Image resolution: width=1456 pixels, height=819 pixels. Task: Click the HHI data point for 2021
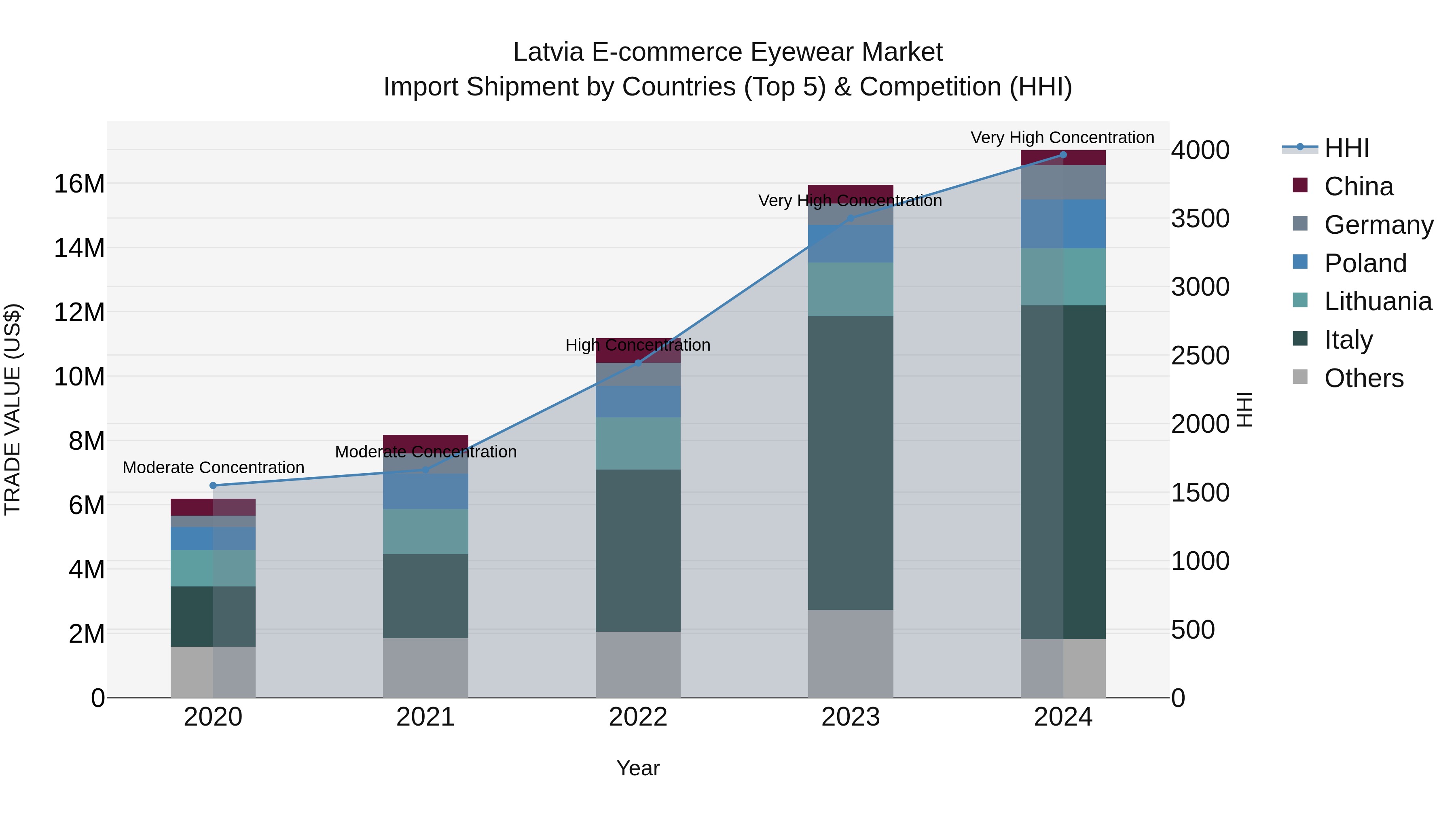(x=425, y=470)
